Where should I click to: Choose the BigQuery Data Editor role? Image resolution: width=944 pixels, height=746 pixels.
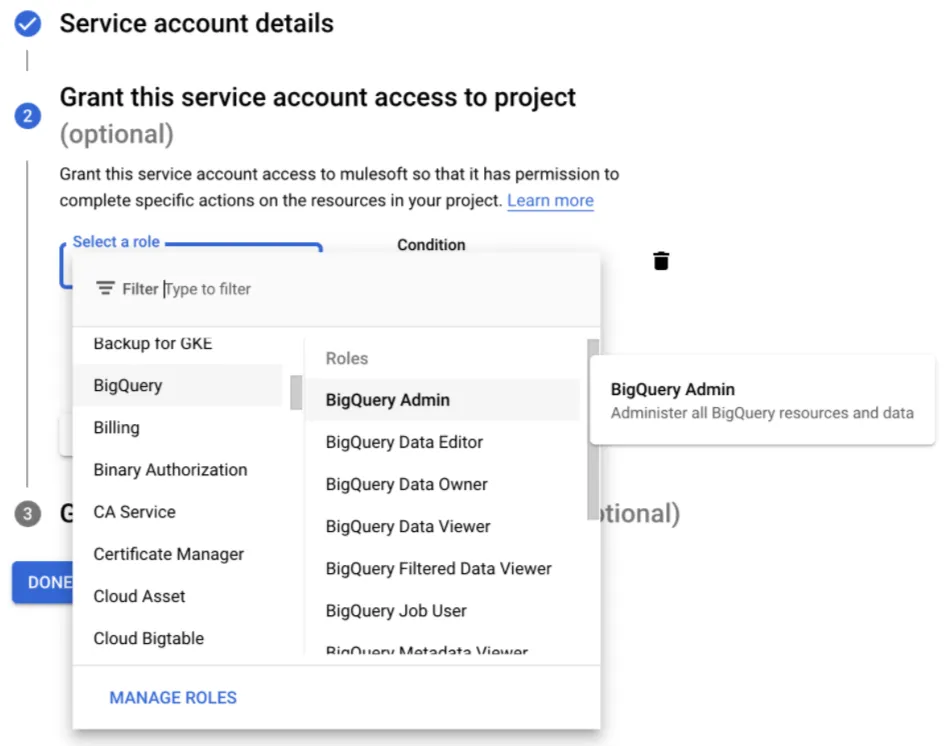click(x=442, y=442)
